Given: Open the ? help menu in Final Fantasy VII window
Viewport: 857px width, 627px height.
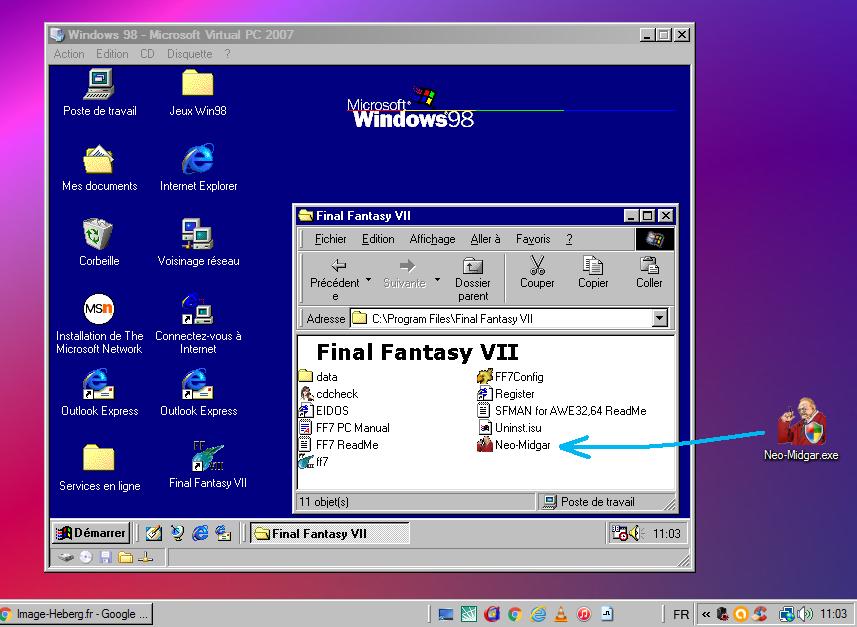Looking at the screenshot, I should [569, 239].
